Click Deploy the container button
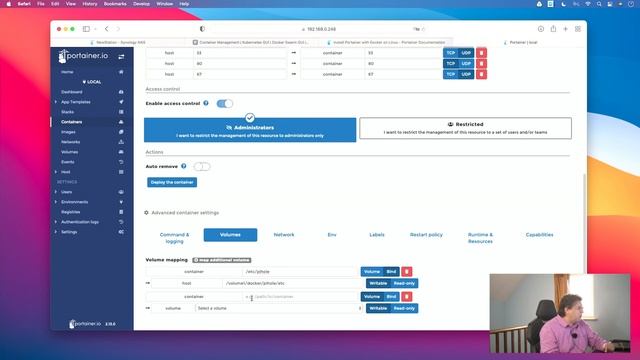 [x=172, y=182]
